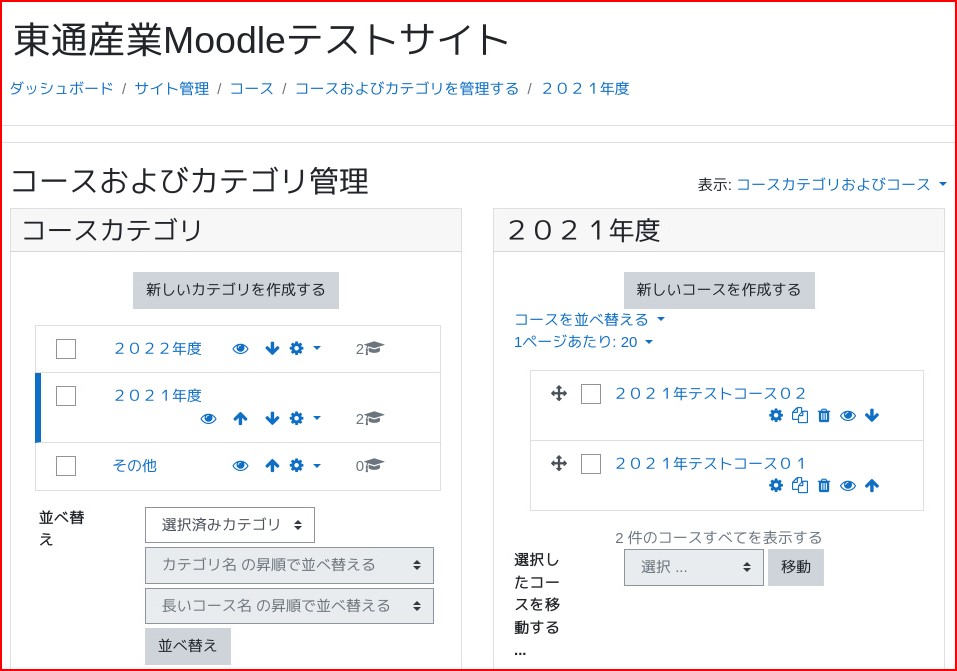
Task: Click 新しいカテゴリを作成する button
Action: click(236, 290)
